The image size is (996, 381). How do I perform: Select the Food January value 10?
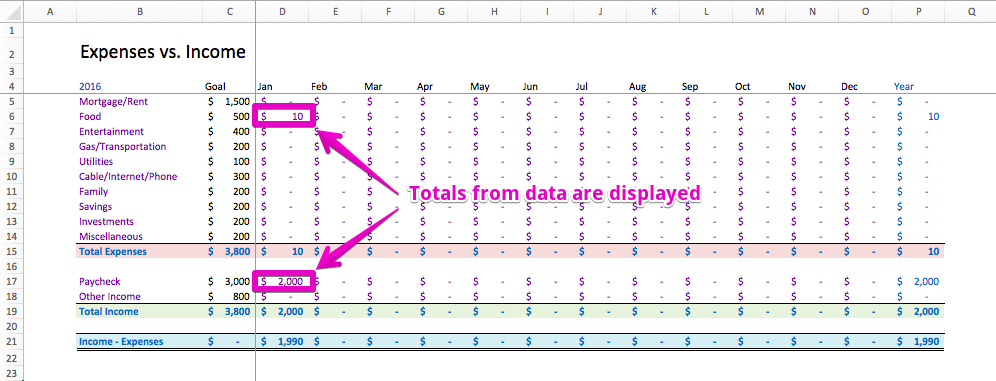tap(283, 116)
